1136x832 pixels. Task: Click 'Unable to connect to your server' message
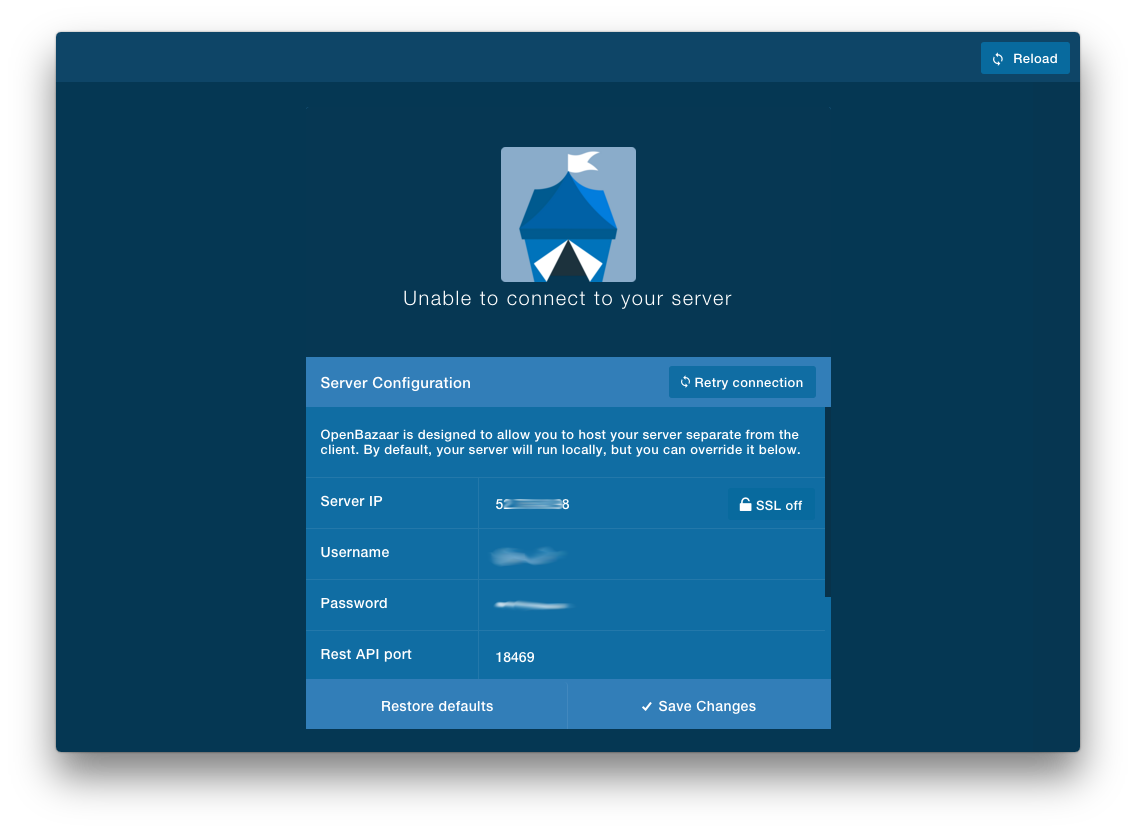567,299
